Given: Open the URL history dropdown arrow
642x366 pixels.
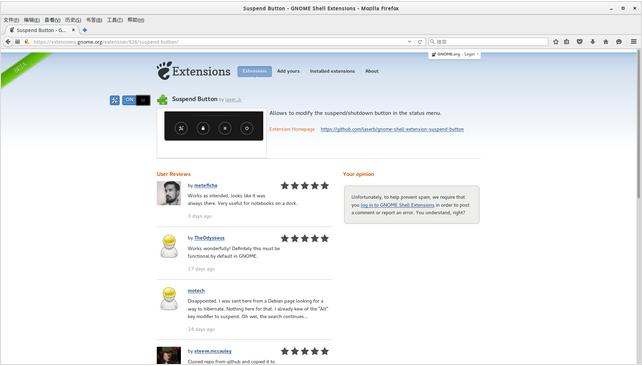Looking at the screenshot, I should pyautogui.click(x=409, y=42).
